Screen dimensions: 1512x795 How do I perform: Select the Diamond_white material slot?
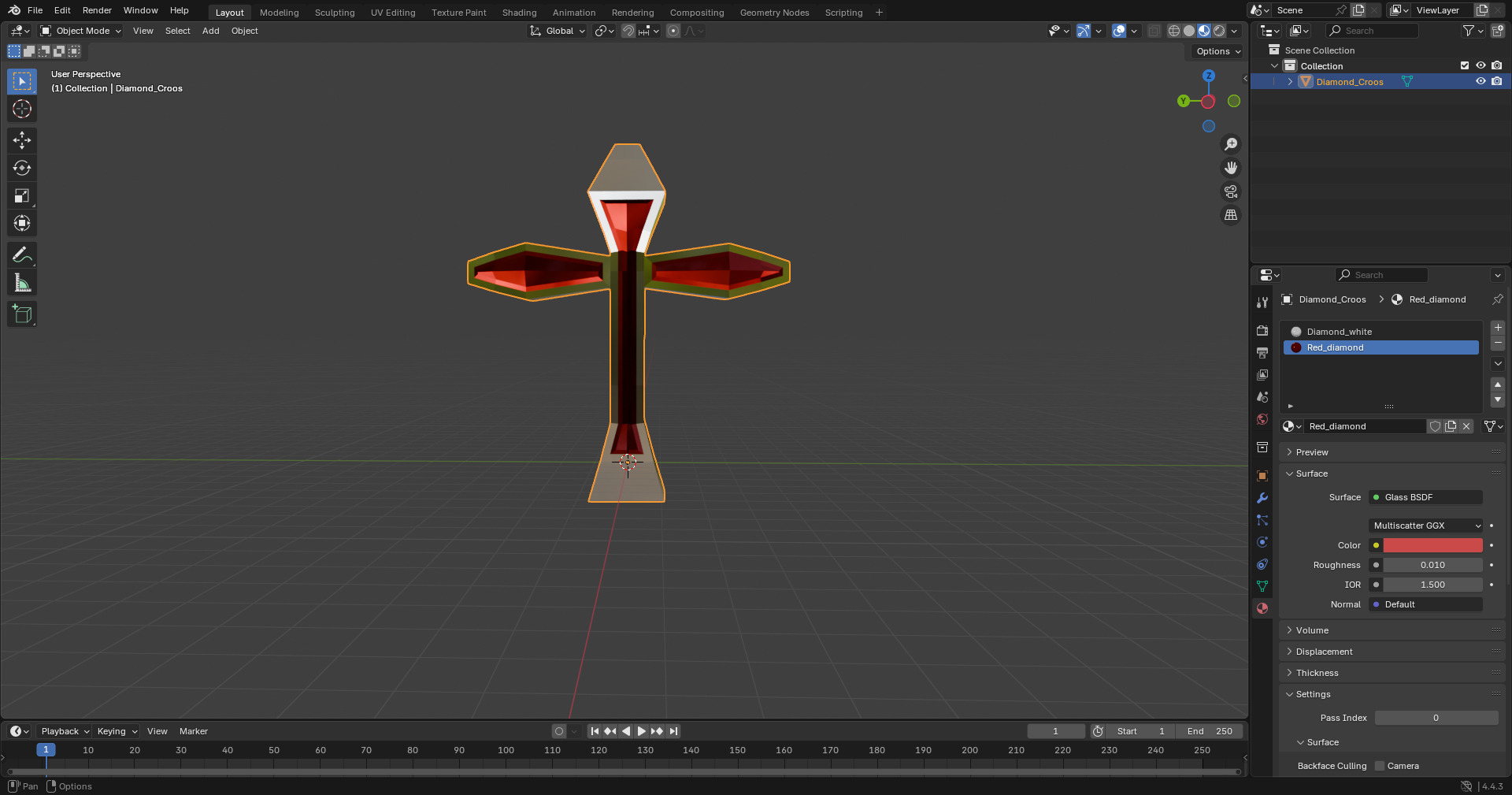pyautogui.click(x=1381, y=332)
